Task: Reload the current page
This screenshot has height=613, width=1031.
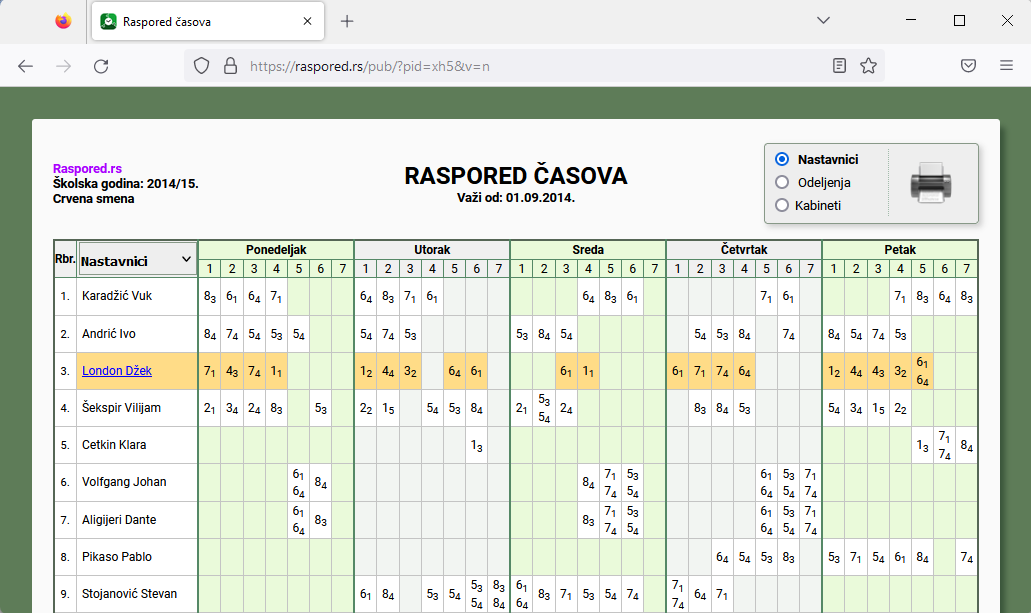Action: tap(101, 66)
